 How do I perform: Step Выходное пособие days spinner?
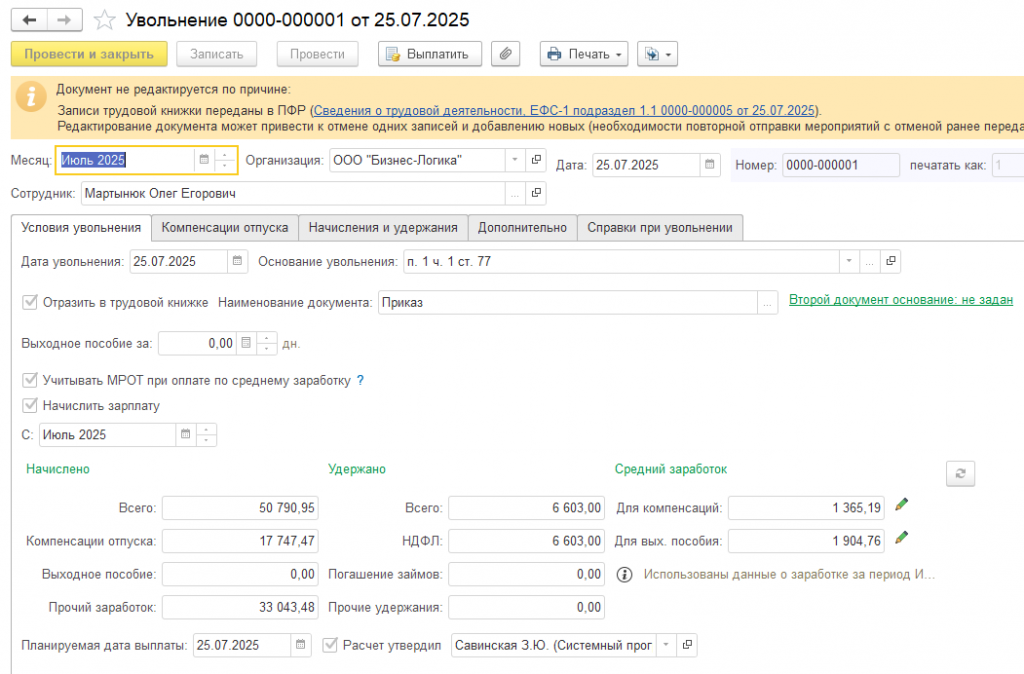(x=266, y=343)
